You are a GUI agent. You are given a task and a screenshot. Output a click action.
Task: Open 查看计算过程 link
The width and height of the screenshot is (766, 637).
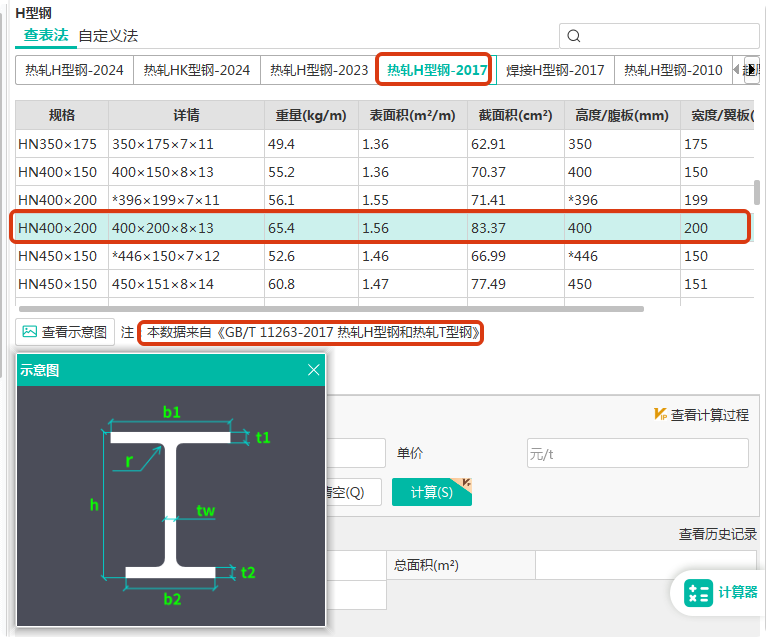pyautogui.click(x=709, y=415)
